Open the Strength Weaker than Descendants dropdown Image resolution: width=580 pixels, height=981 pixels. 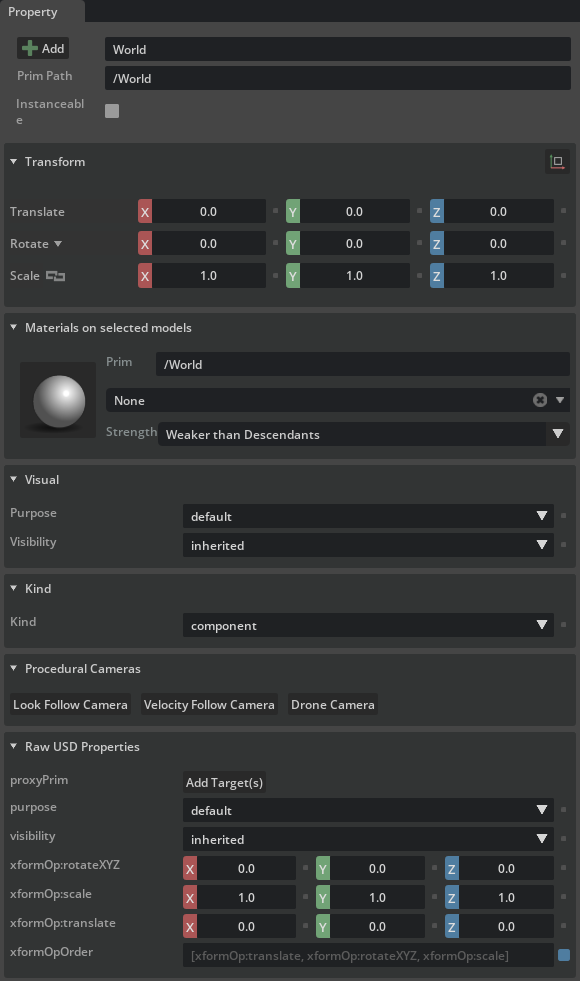364,434
